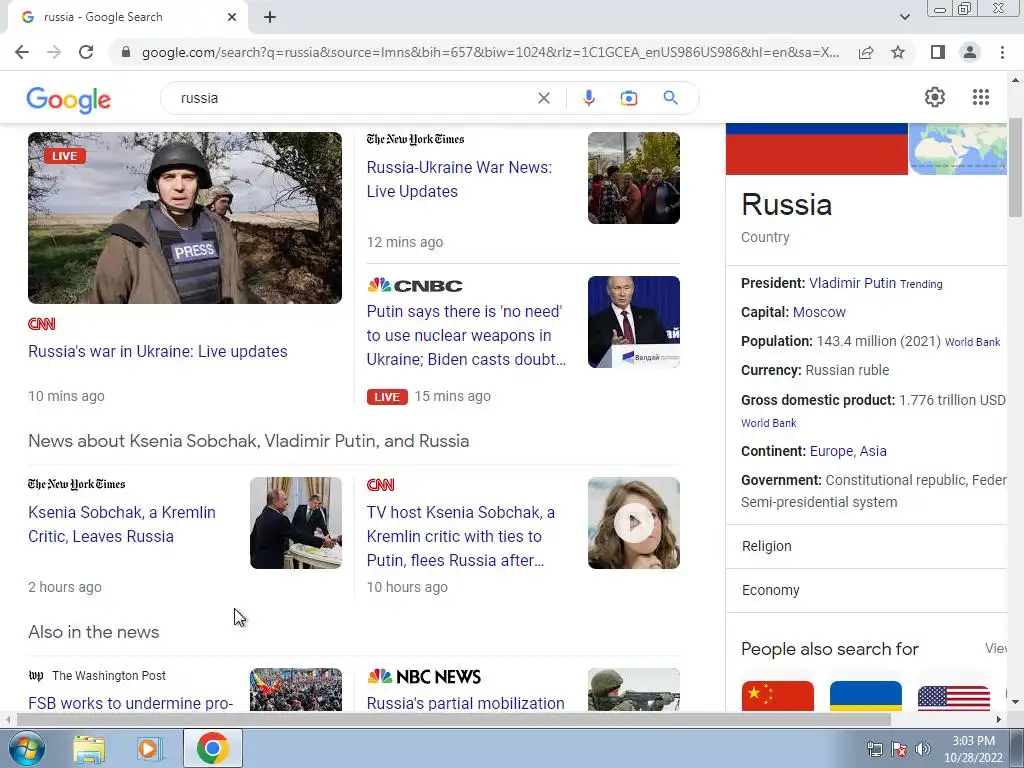Open a new browser tab
1024x768 pixels.
[x=270, y=17]
